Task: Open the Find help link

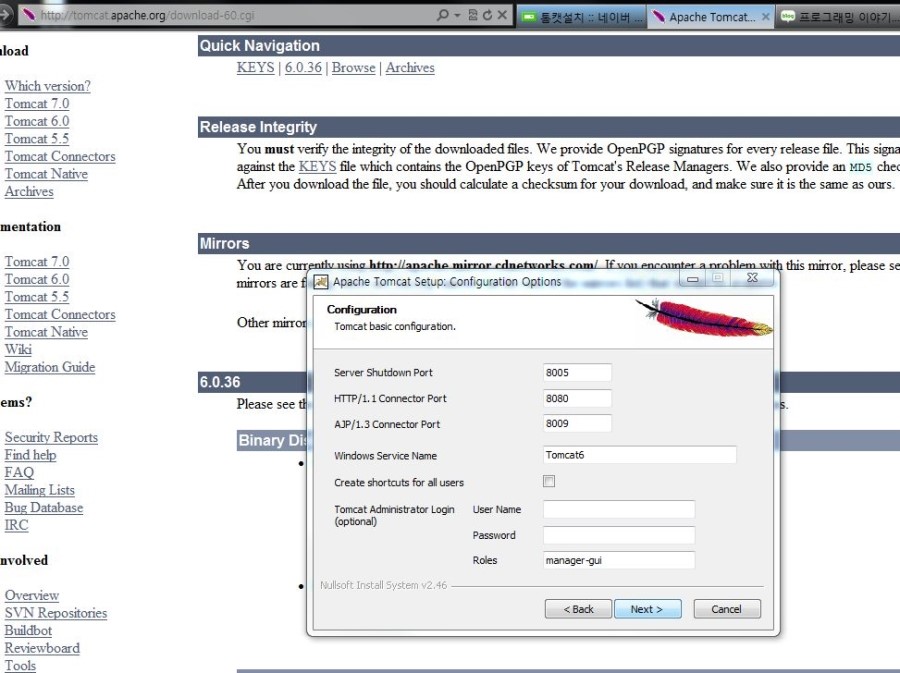Action: pyautogui.click(x=30, y=455)
